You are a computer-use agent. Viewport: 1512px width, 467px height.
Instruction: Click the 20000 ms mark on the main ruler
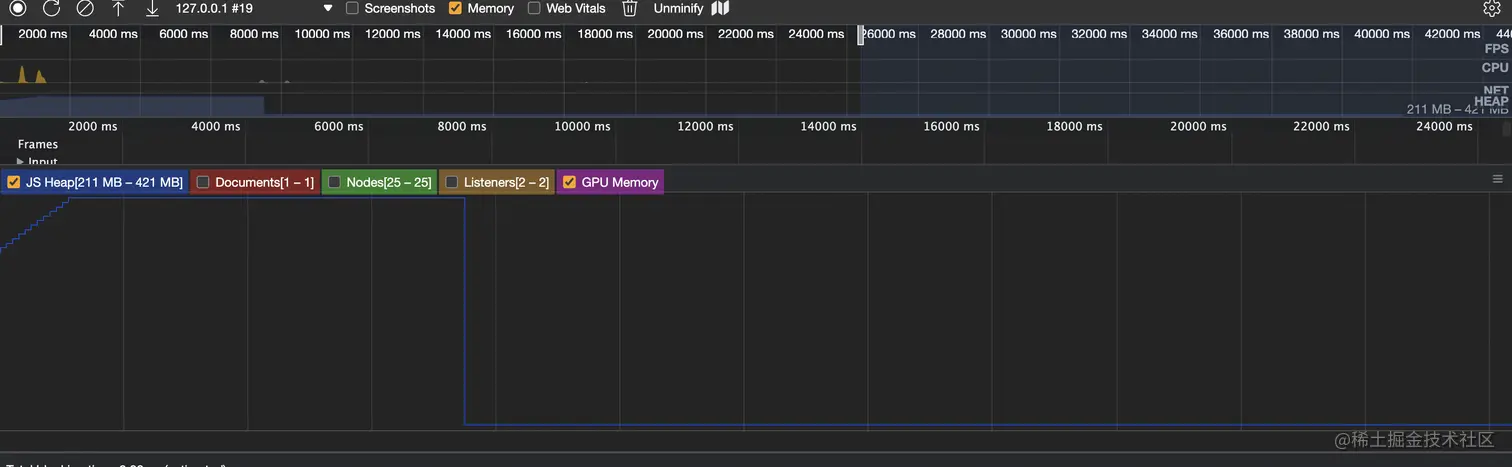pyautogui.click(x=1199, y=126)
